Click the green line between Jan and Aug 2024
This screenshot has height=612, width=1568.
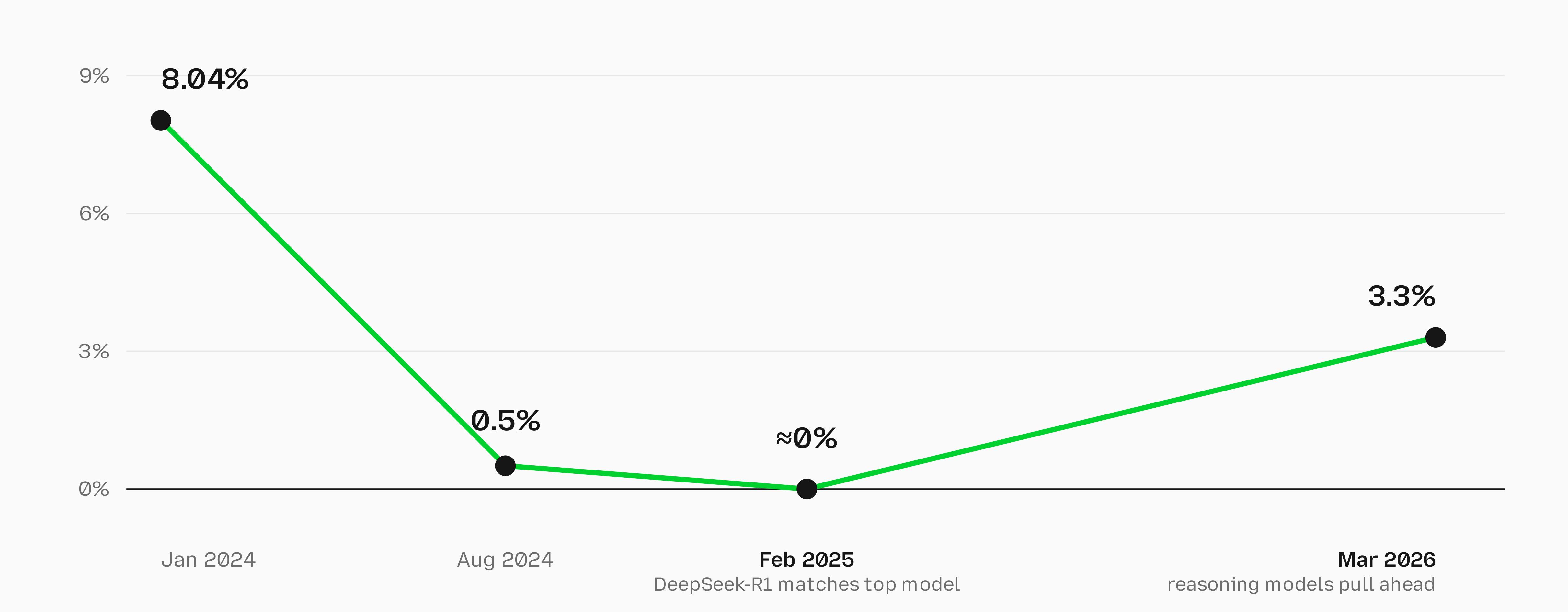(333, 293)
